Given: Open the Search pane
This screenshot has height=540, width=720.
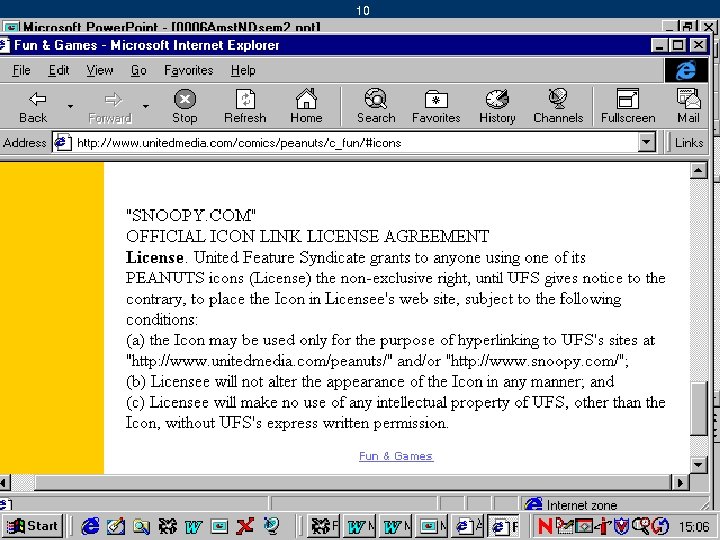Looking at the screenshot, I should tap(376, 107).
